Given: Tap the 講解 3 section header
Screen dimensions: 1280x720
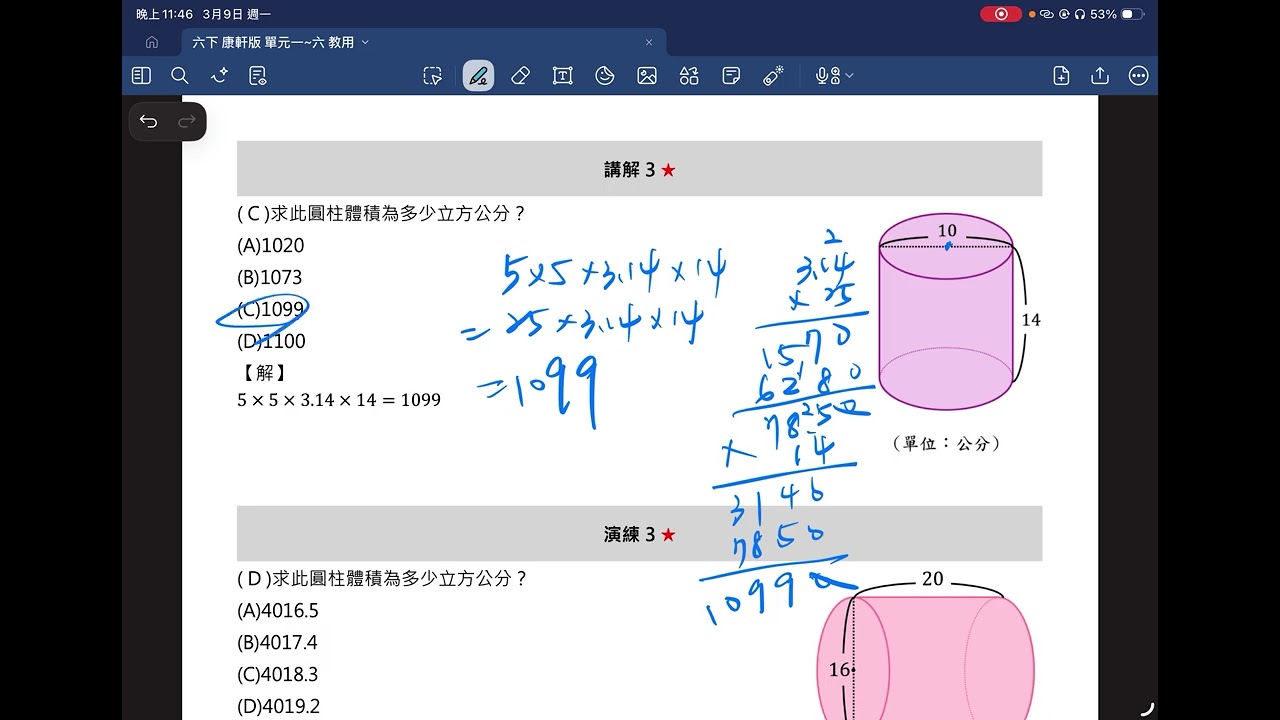Looking at the screenshot, I should [x=640, y=169].
